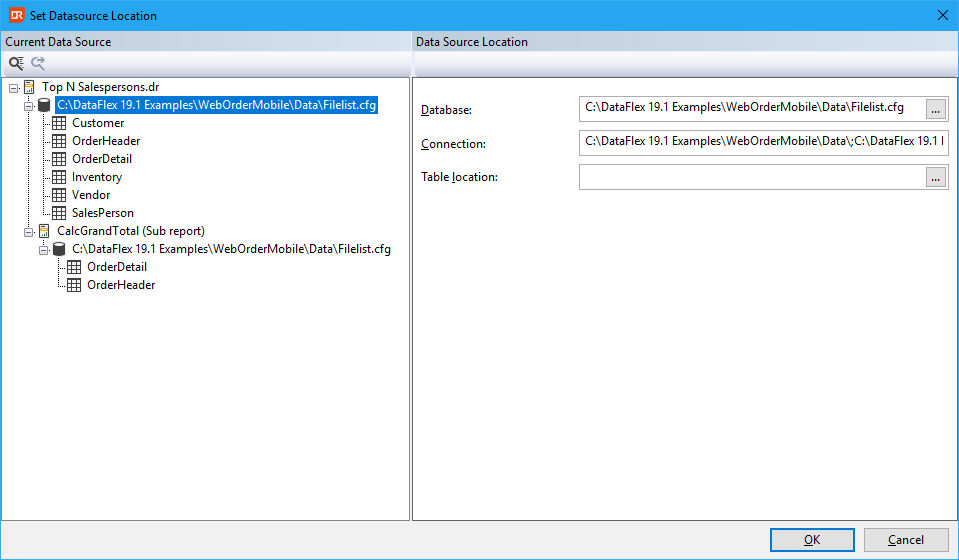
Task: Select Top N Salespersons.dr in tree
Action: pos(100,87)
